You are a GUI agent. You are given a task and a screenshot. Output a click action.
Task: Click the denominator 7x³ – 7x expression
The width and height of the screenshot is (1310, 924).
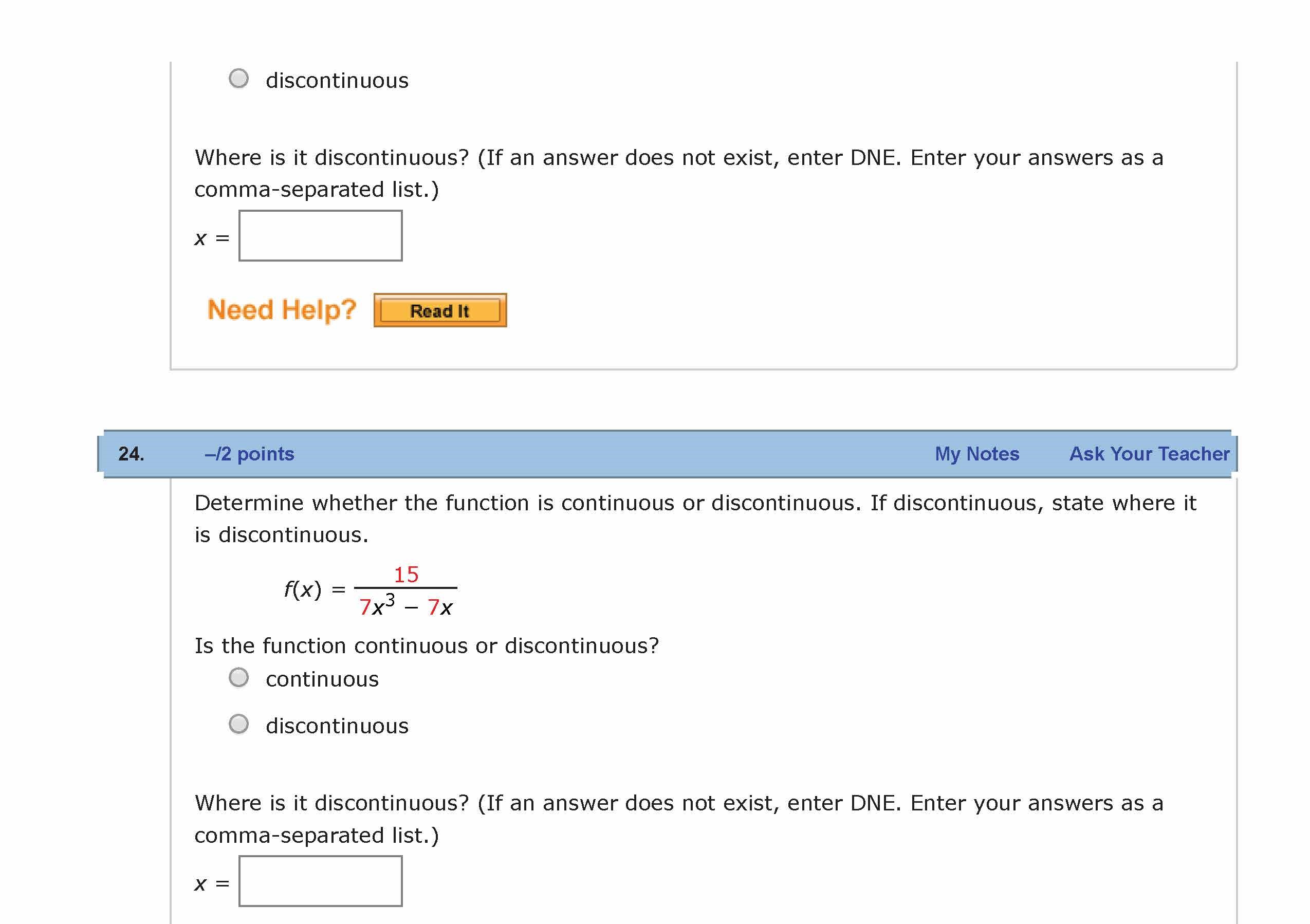[405, 607]
